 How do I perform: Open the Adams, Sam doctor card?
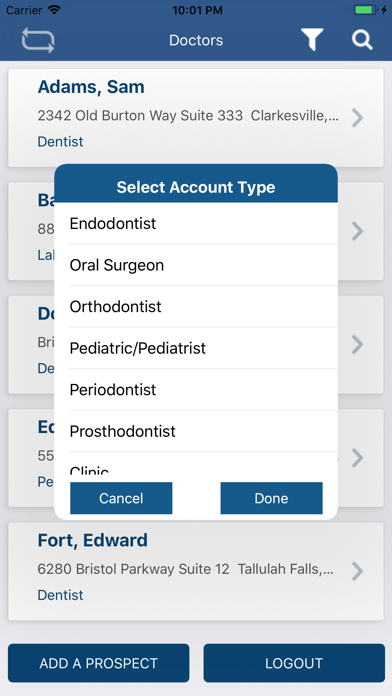click(x=196, y=118)
